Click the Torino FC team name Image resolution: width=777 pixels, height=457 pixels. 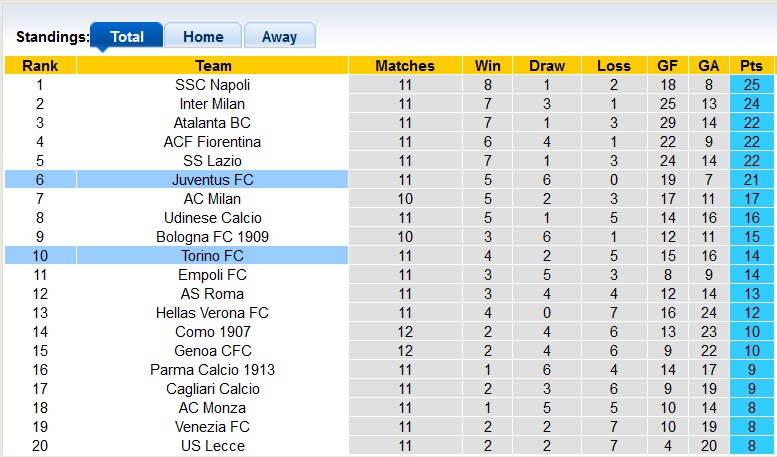[212, 256]
